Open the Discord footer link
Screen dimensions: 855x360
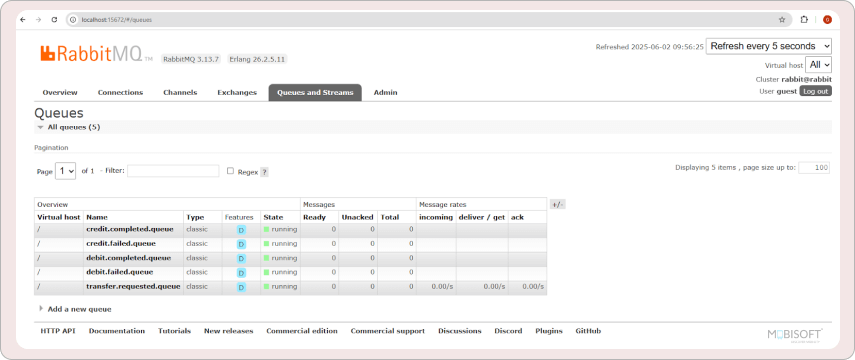click(x=508, y=331)
